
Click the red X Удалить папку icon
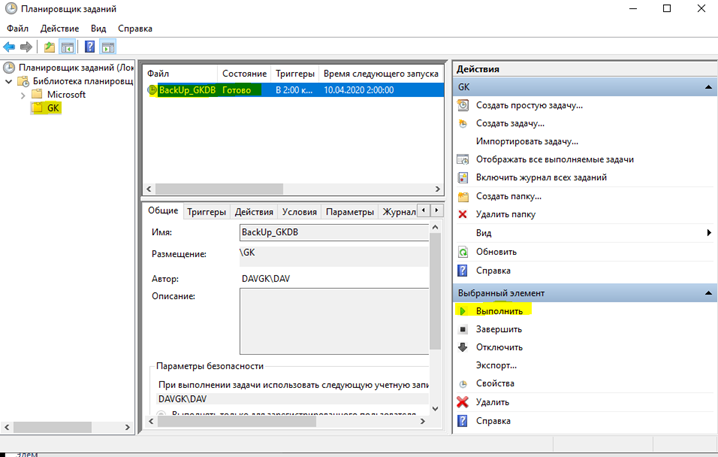(462, 214)
